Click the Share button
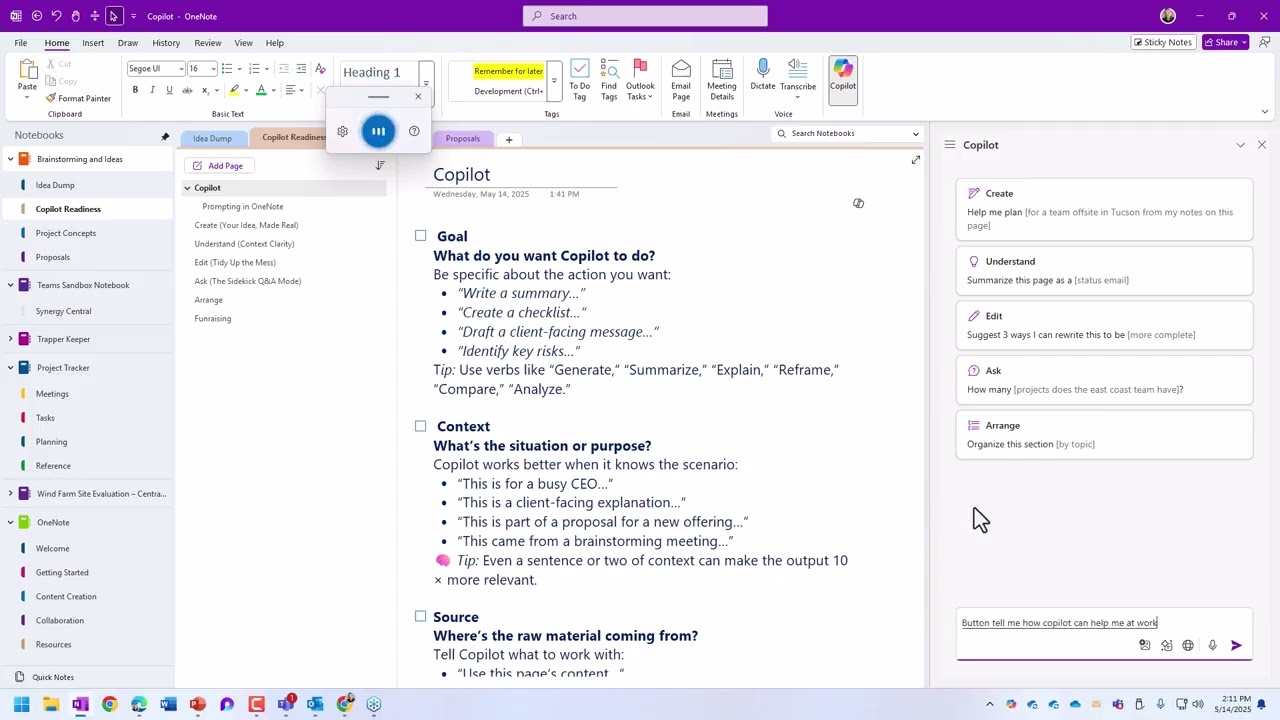The height and width of the screenshot is (720, 1280). pyautogui.click(x=1226, y=42)
